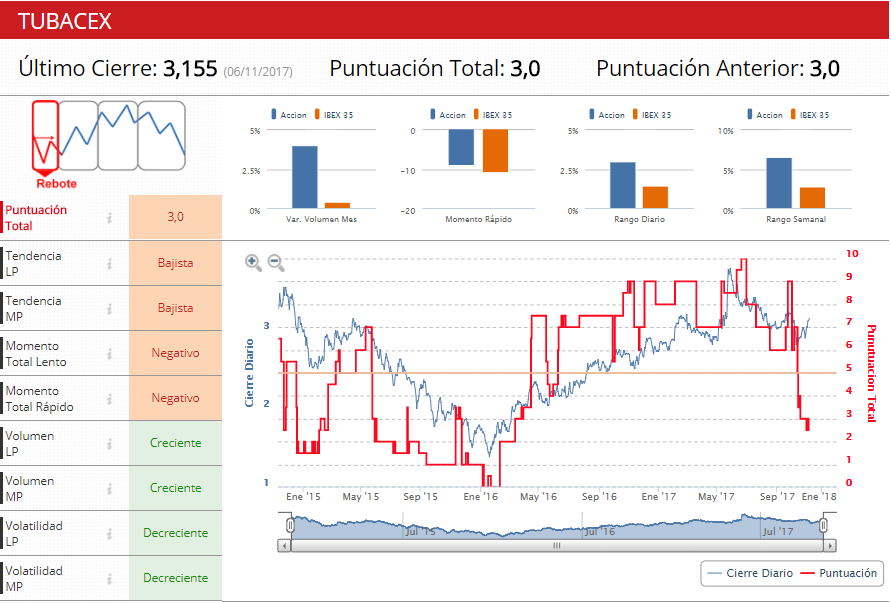
Task: Click the Puntuacion Total red axis title
Action: pyautogui.click(x=871, y=373)
